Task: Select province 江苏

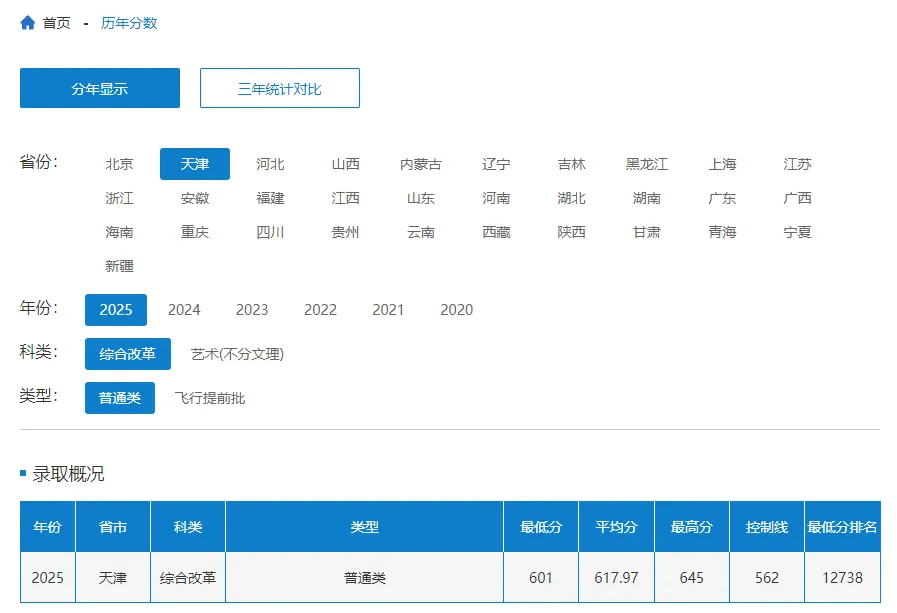Action: (797, 164)
